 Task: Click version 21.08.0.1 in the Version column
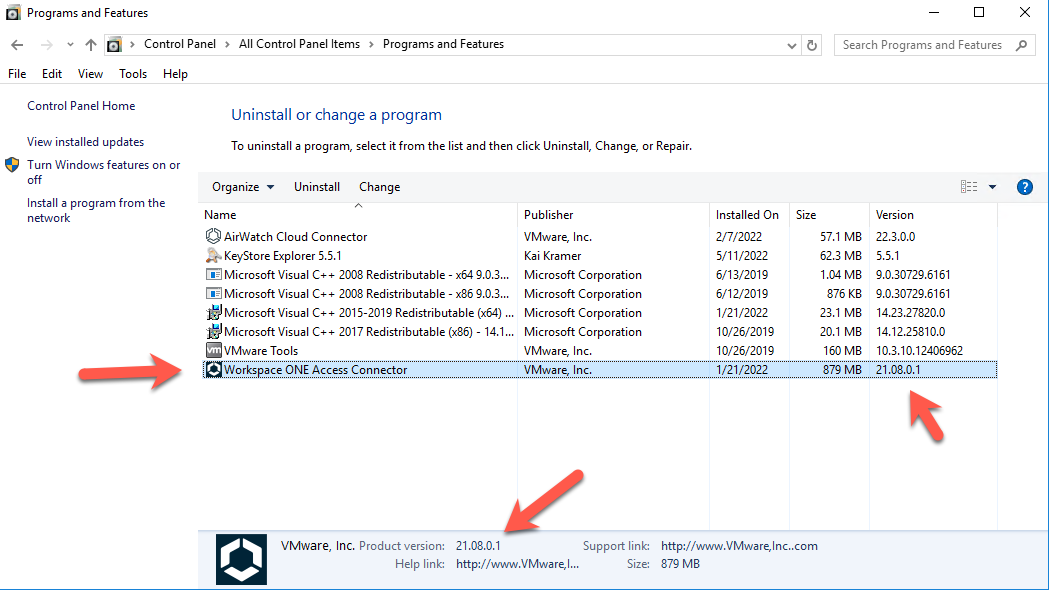pos(898,369)
